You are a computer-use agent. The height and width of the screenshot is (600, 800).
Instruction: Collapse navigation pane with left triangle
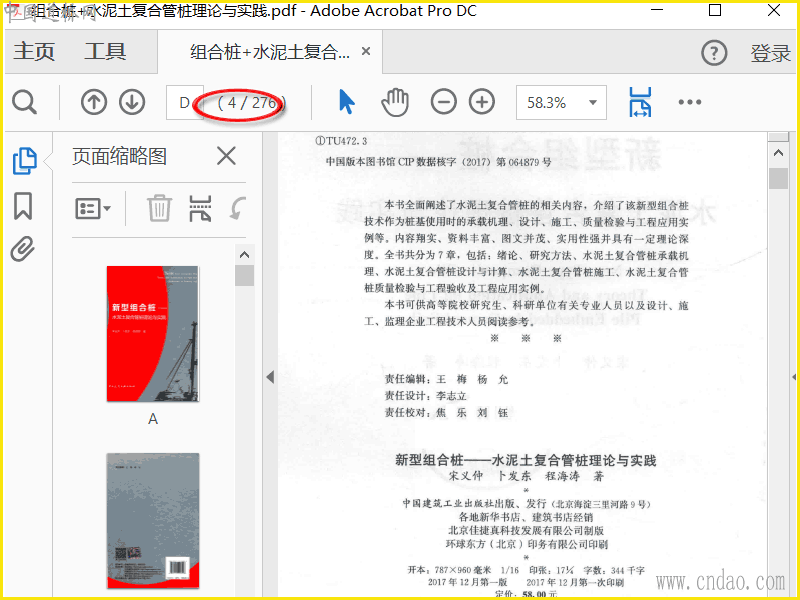(270, 377)
